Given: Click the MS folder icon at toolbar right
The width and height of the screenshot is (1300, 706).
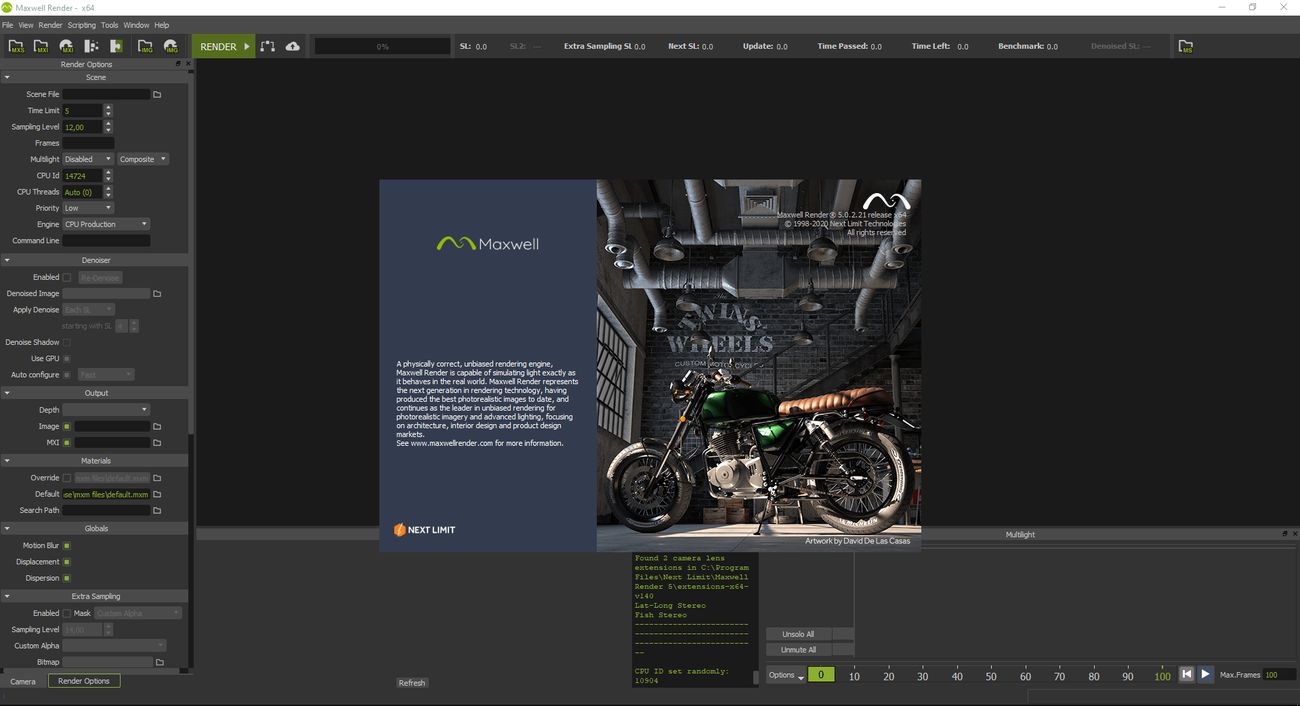Looking at the screenshot, I should (1186, 46).
